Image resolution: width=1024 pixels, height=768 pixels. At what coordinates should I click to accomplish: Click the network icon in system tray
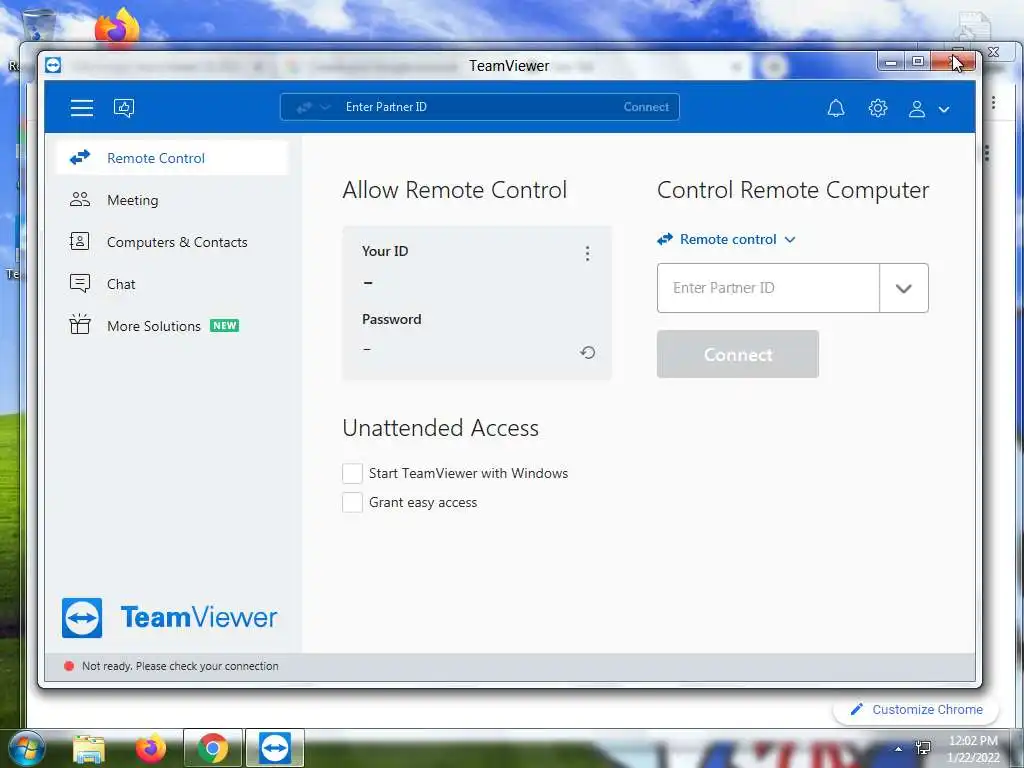pos(923,747)
